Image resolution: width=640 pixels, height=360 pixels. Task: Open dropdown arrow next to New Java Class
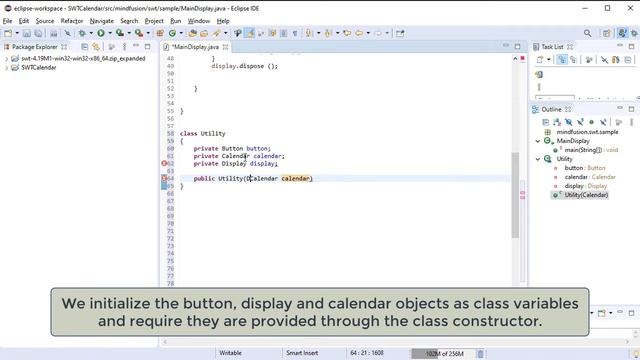click(x=181, y=33)
